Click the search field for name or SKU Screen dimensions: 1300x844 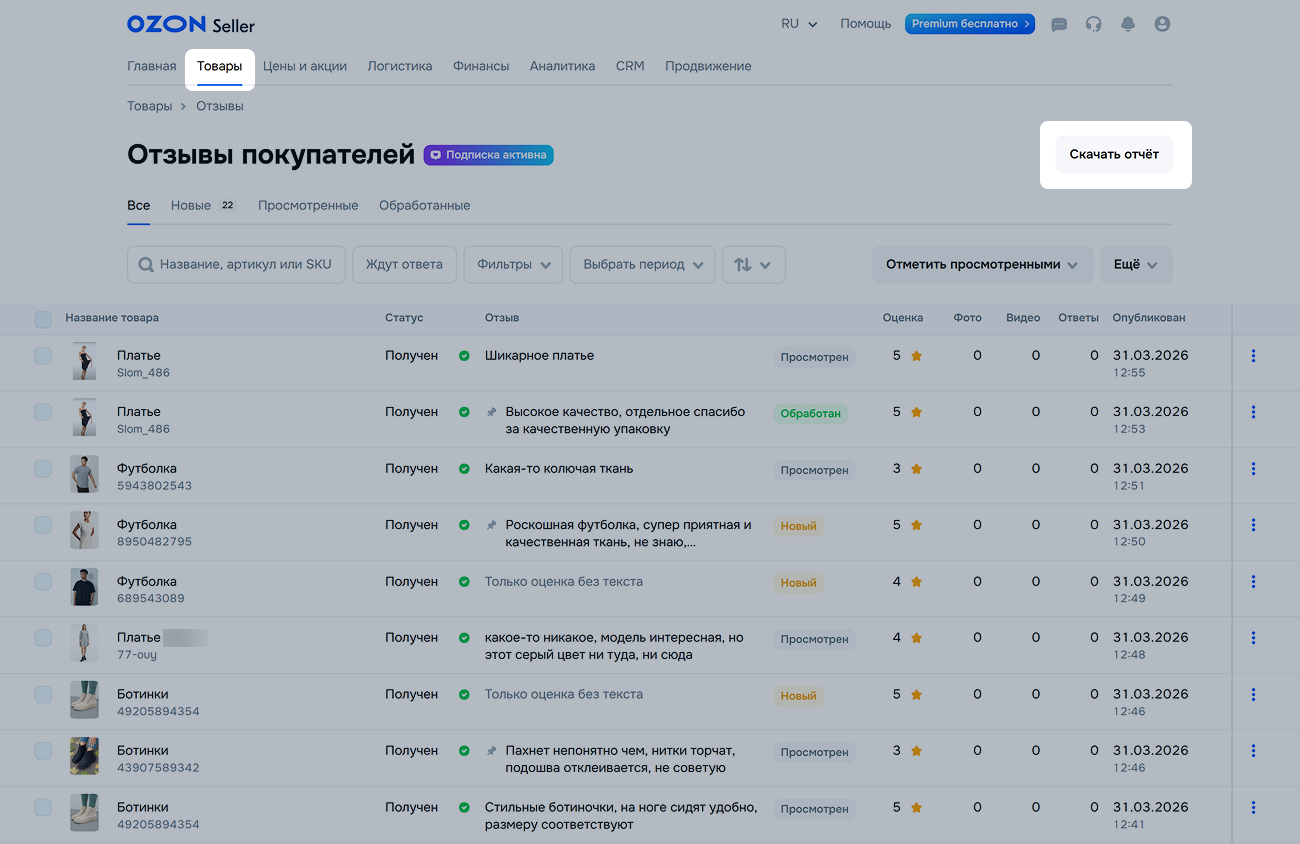point(236,265)
